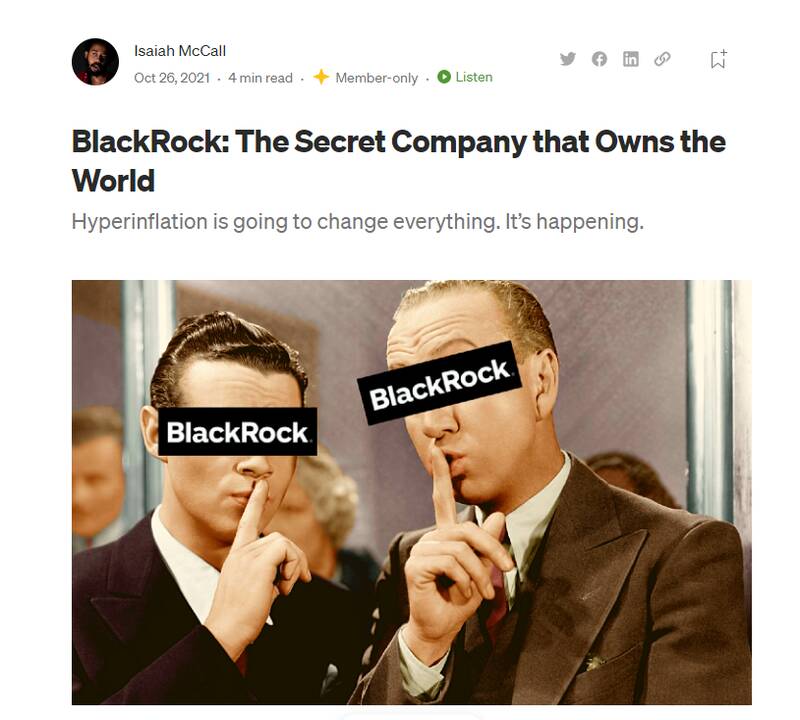Viewport: 800px width, 720px height.
Task: Click the right man's raised finger
Action: (443, 487)
